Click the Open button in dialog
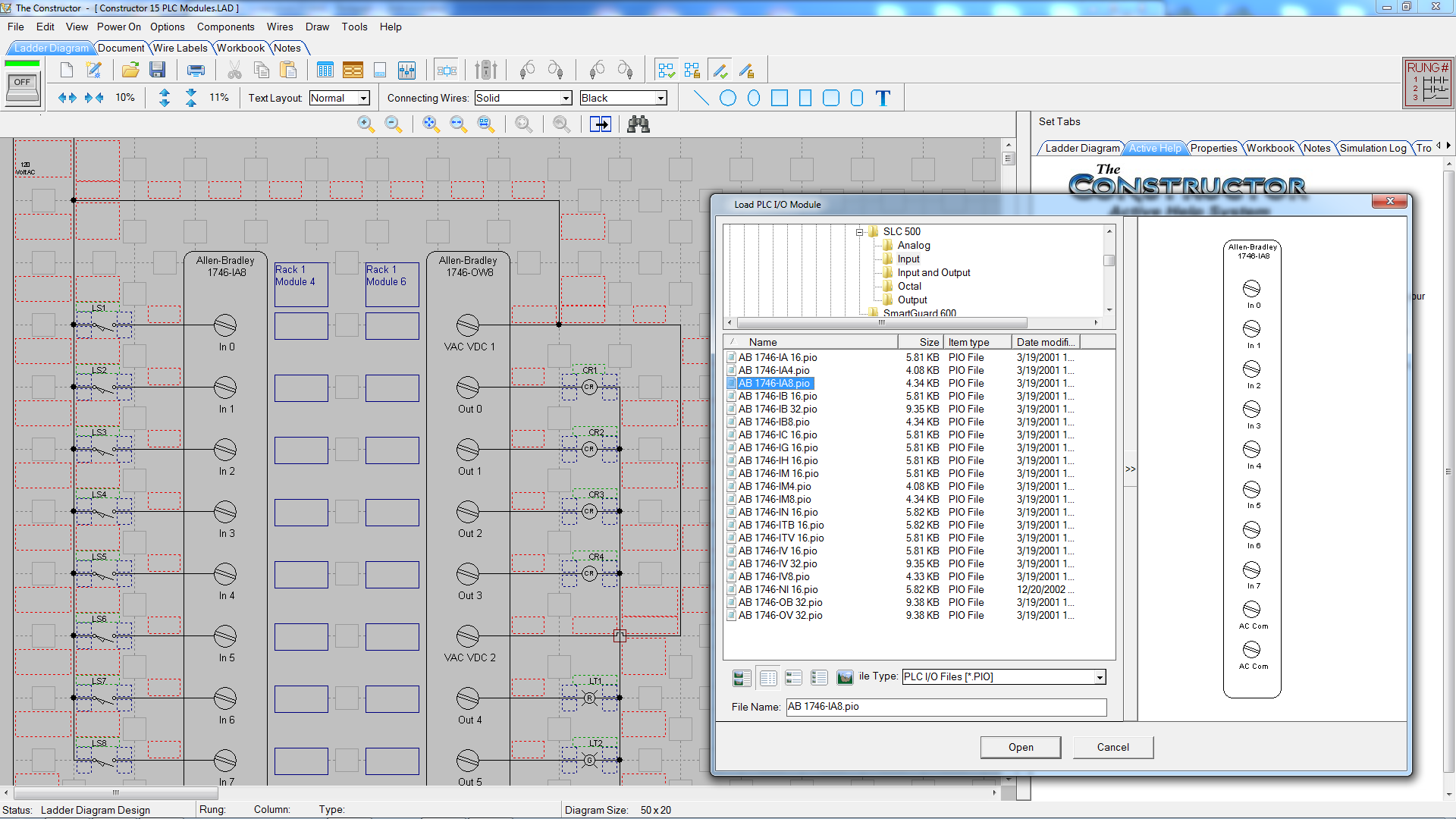The image size is (1456, 819). tap(1021, 748)
